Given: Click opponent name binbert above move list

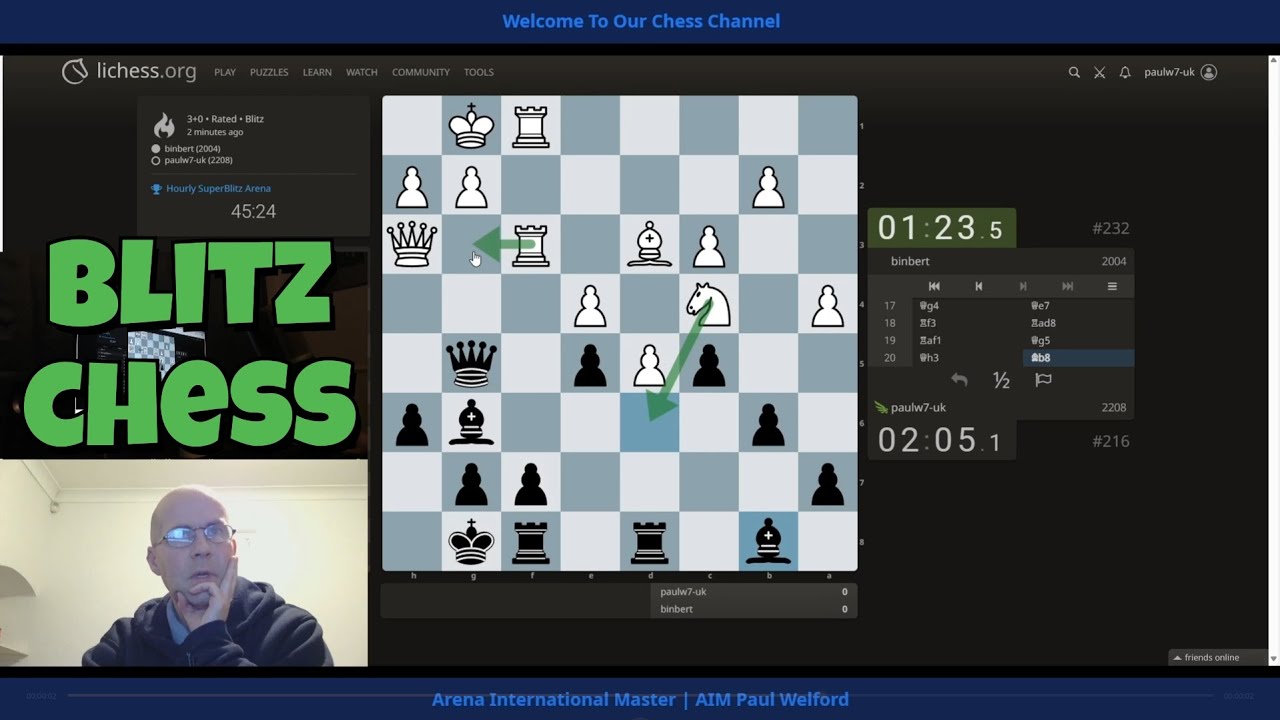Looking at the screenshot, I should click(x=910, y=261).
